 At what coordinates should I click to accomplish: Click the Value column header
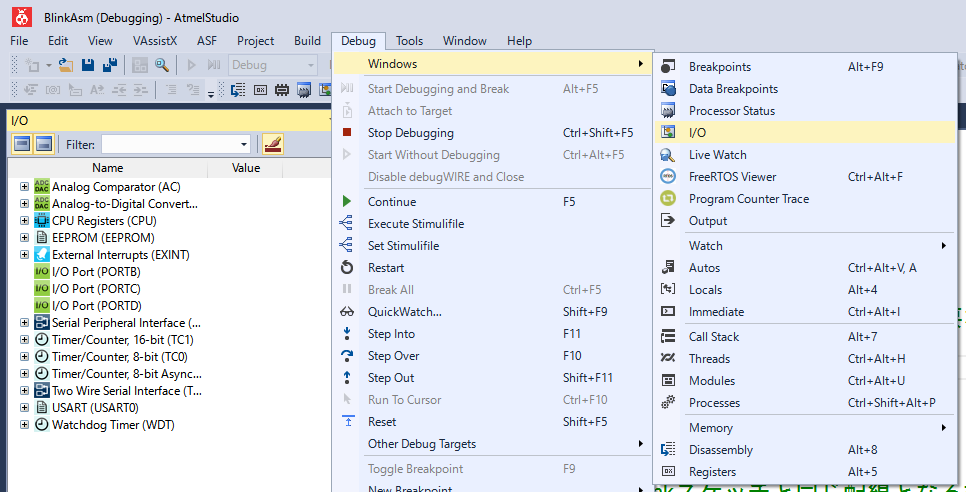(246, 167)
